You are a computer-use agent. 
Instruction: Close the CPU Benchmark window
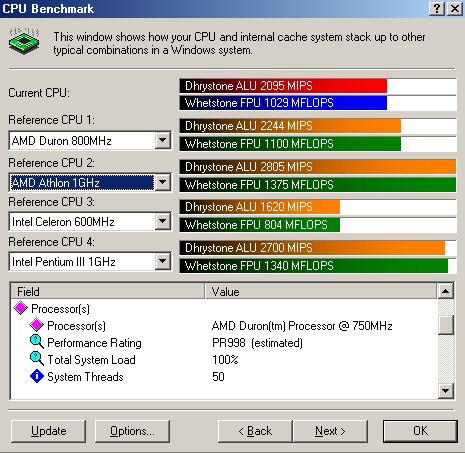(x=455, y=8)
